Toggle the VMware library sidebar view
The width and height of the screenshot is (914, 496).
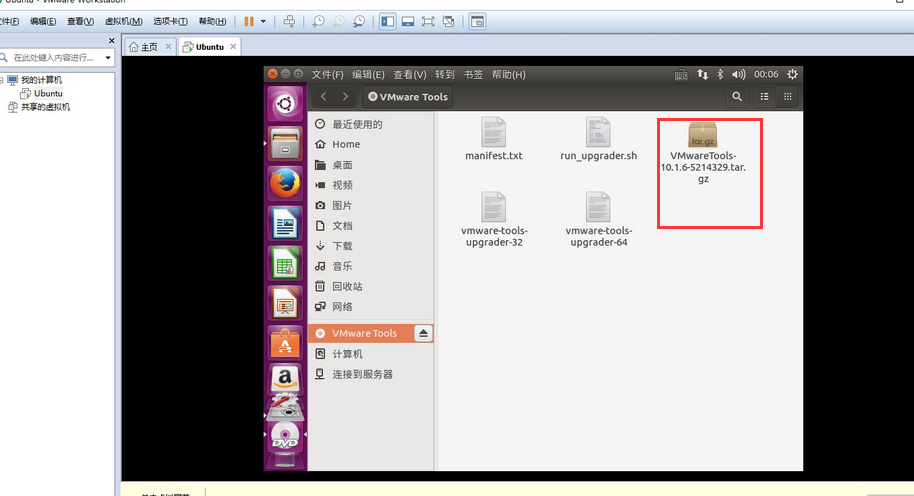point(388,22)
